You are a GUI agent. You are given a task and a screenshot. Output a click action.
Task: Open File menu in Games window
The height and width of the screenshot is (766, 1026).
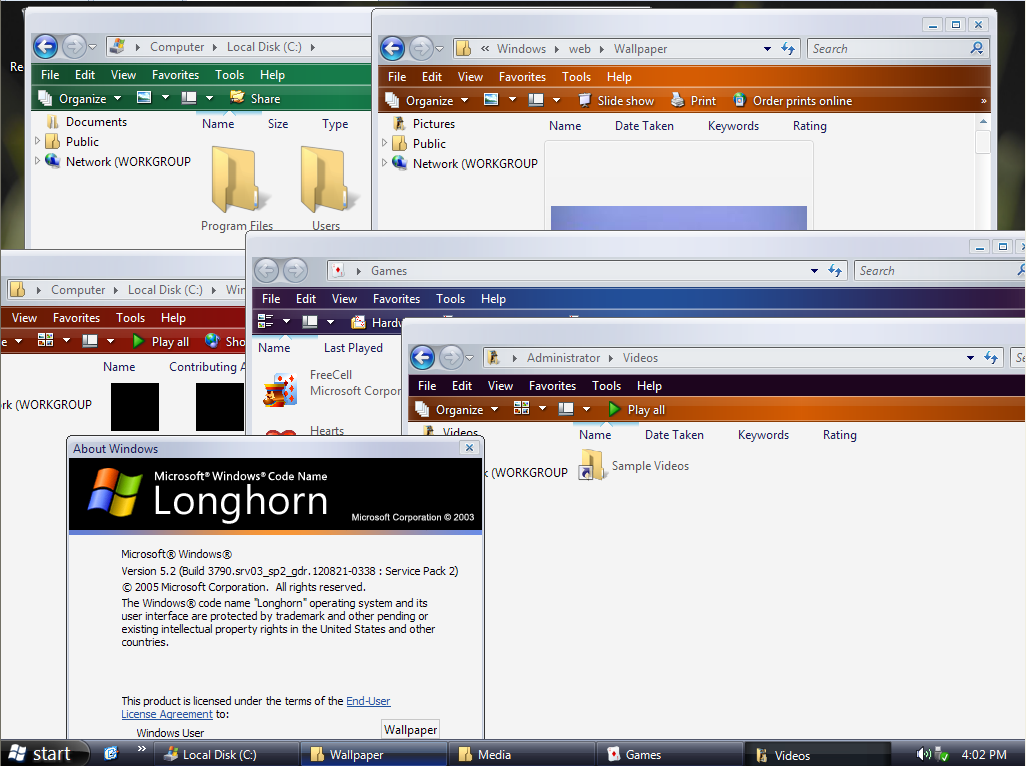click(x=271, y=298)
